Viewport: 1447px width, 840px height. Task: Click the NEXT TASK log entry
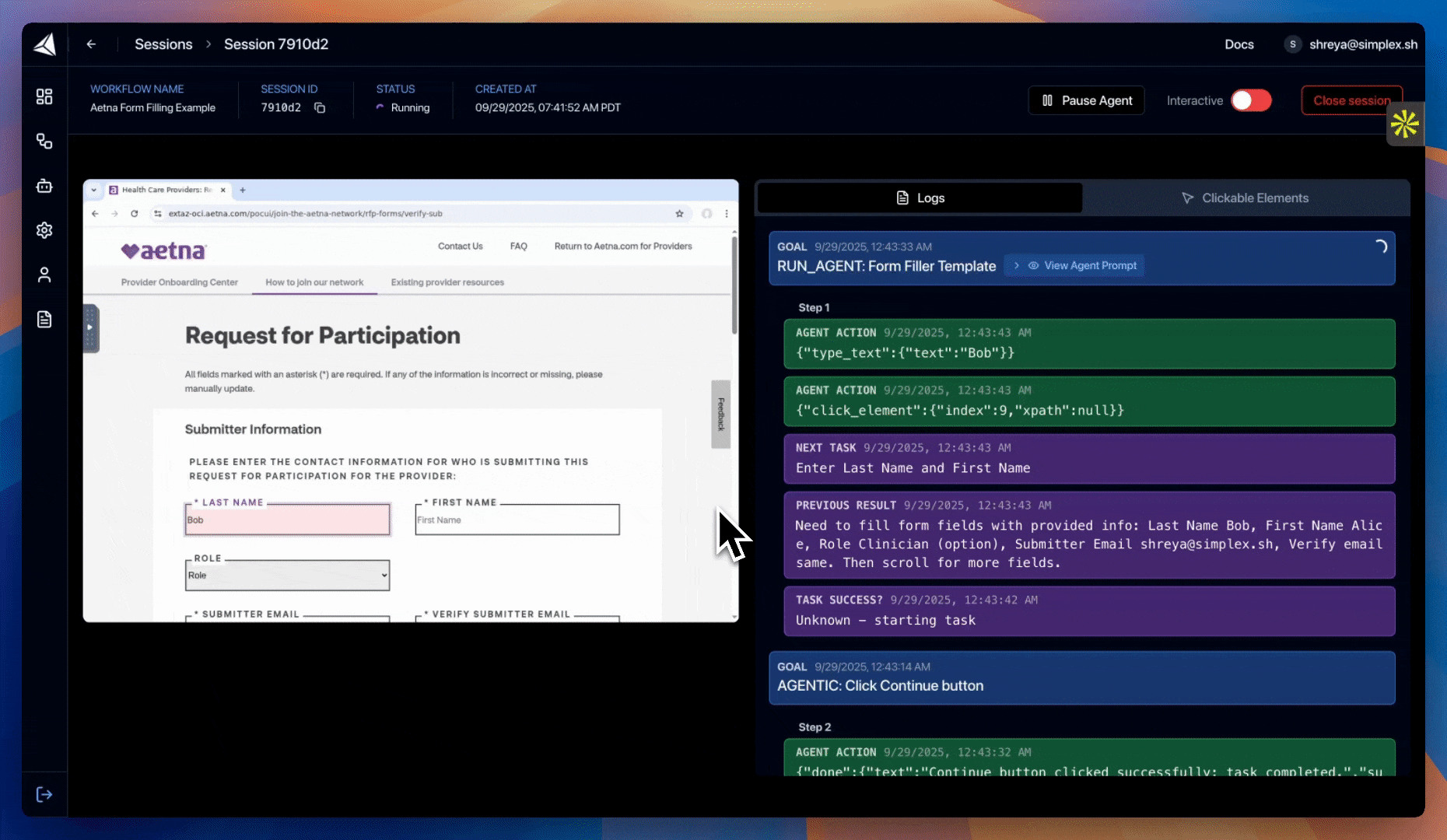point(1089,459)
